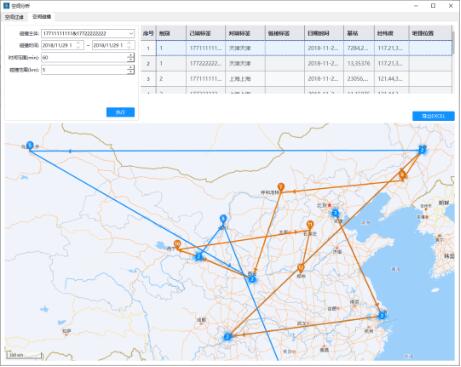Click the orange marker near Hohhot
Viewport: 461px width, 367px height.
click(281, 187)
